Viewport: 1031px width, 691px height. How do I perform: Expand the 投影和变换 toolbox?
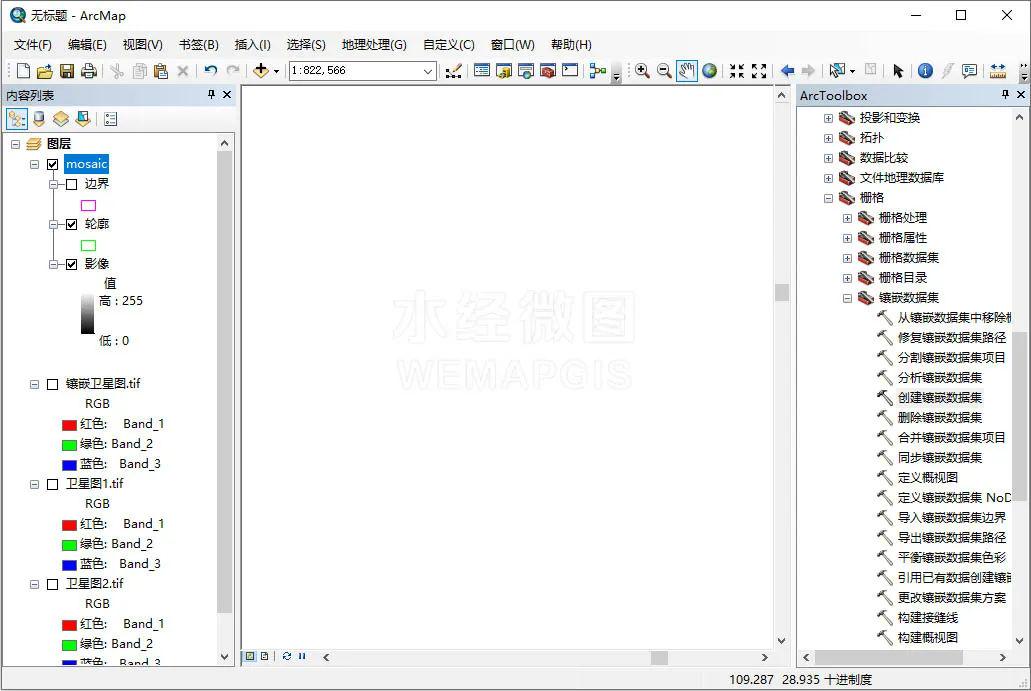[x=828, y=118]
